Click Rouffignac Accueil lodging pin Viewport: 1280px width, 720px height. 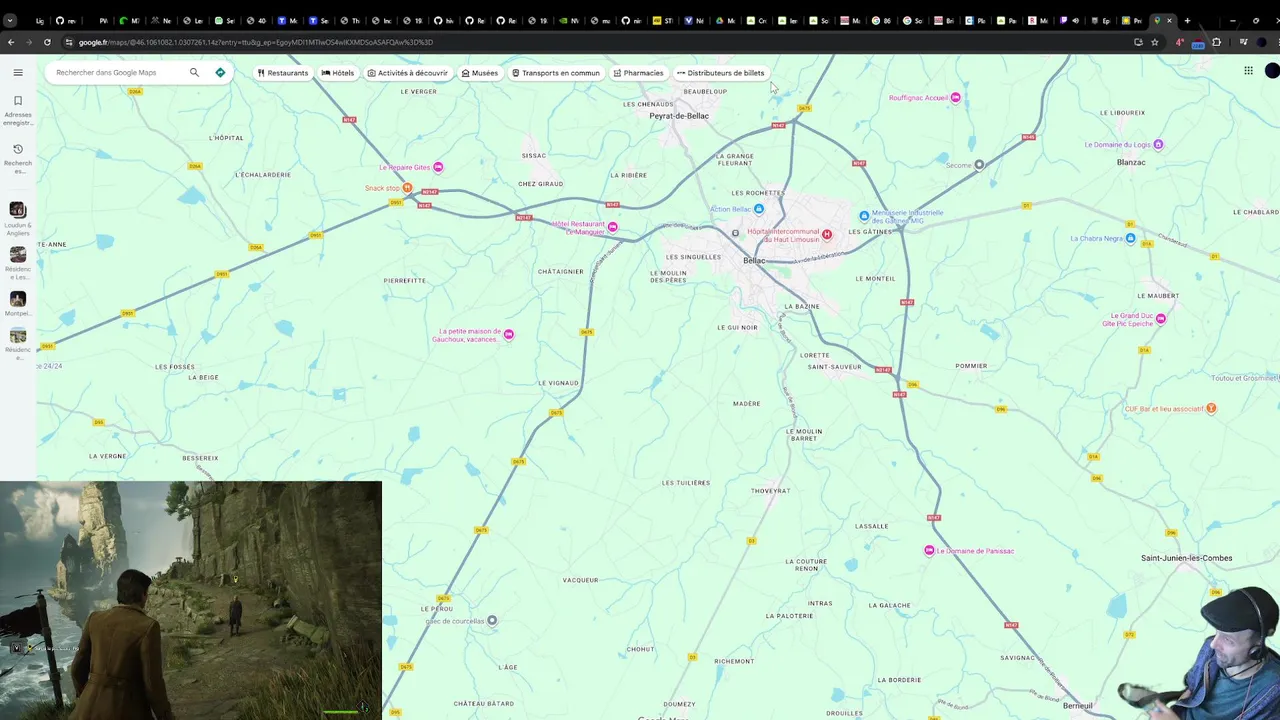(x=956, y=97)
